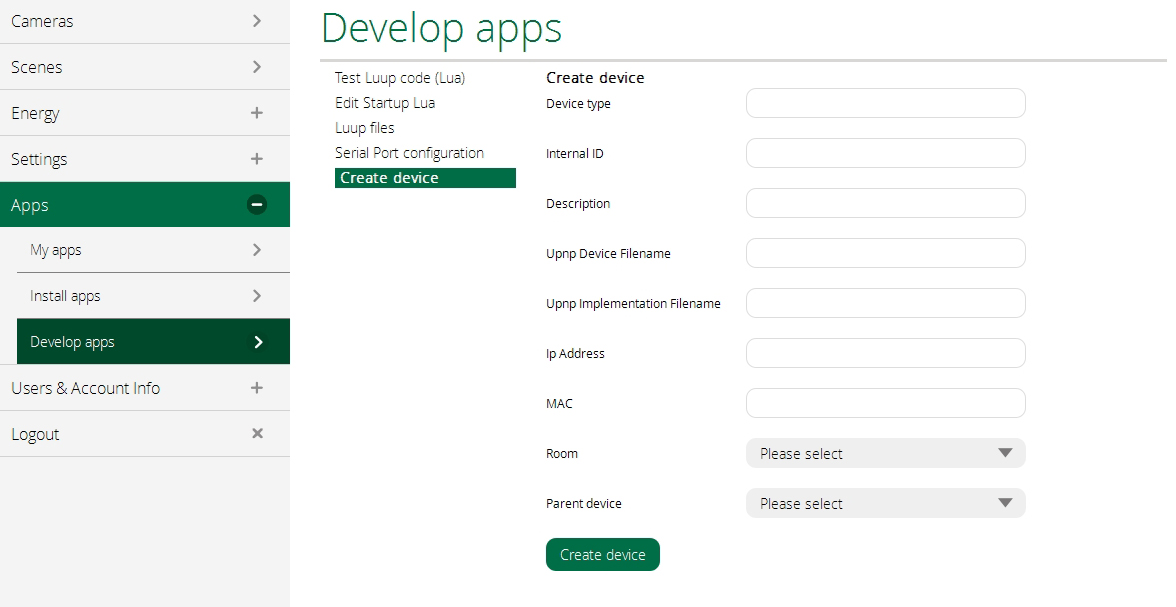
Task: Select the Upnp Device Filename field
Action: [x=885, y=253]
